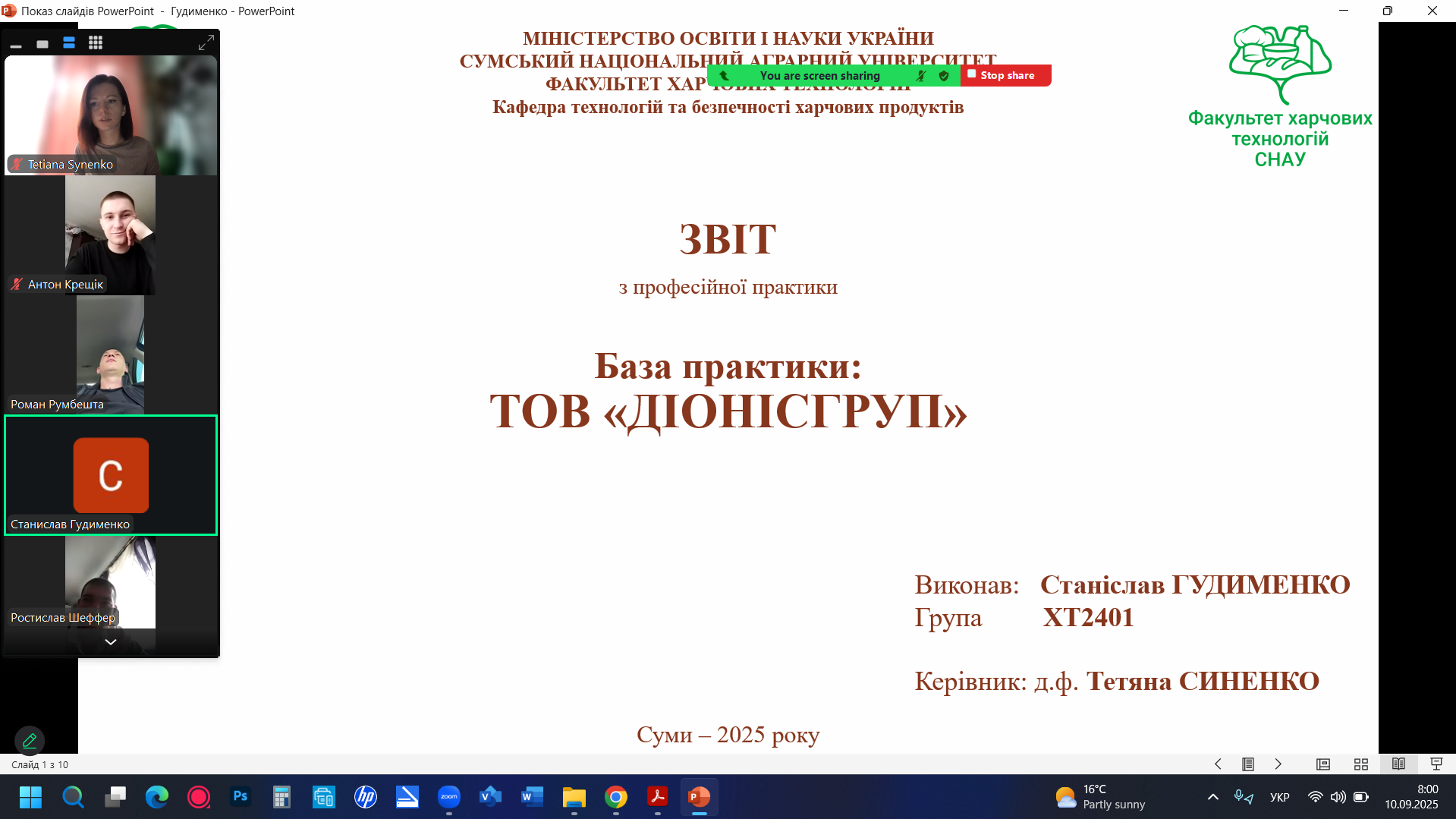Open the slide list menu icon
This screenshot has width=1456, height=819.
[1248, 764]
